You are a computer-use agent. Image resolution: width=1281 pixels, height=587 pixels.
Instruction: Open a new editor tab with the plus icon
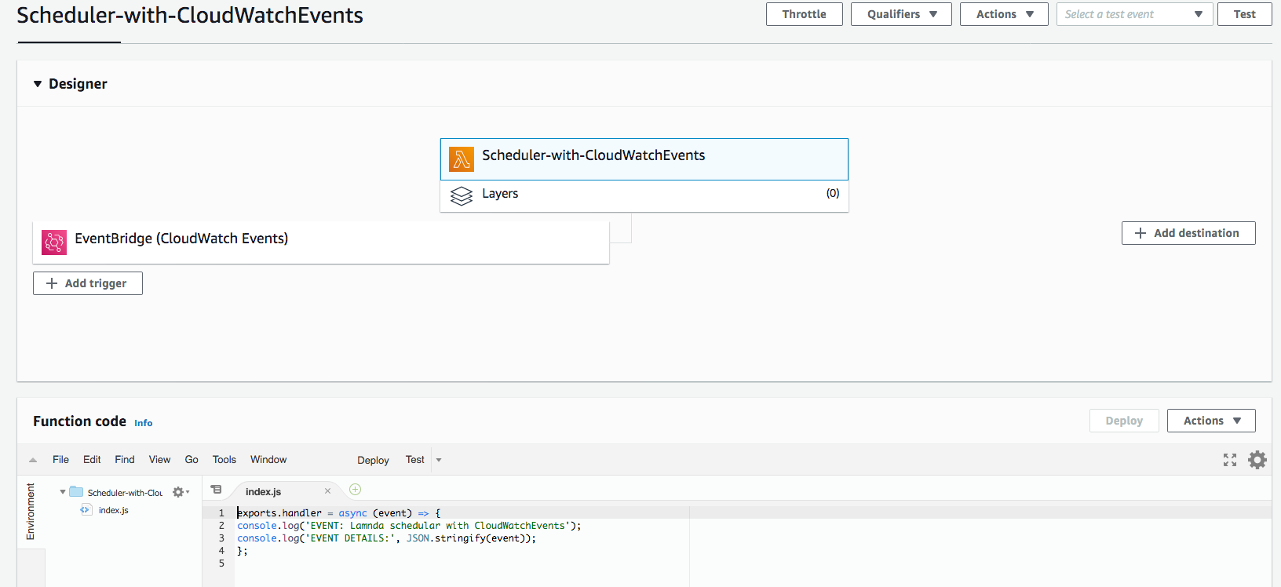pyautogui.click(x=355, y=490)
